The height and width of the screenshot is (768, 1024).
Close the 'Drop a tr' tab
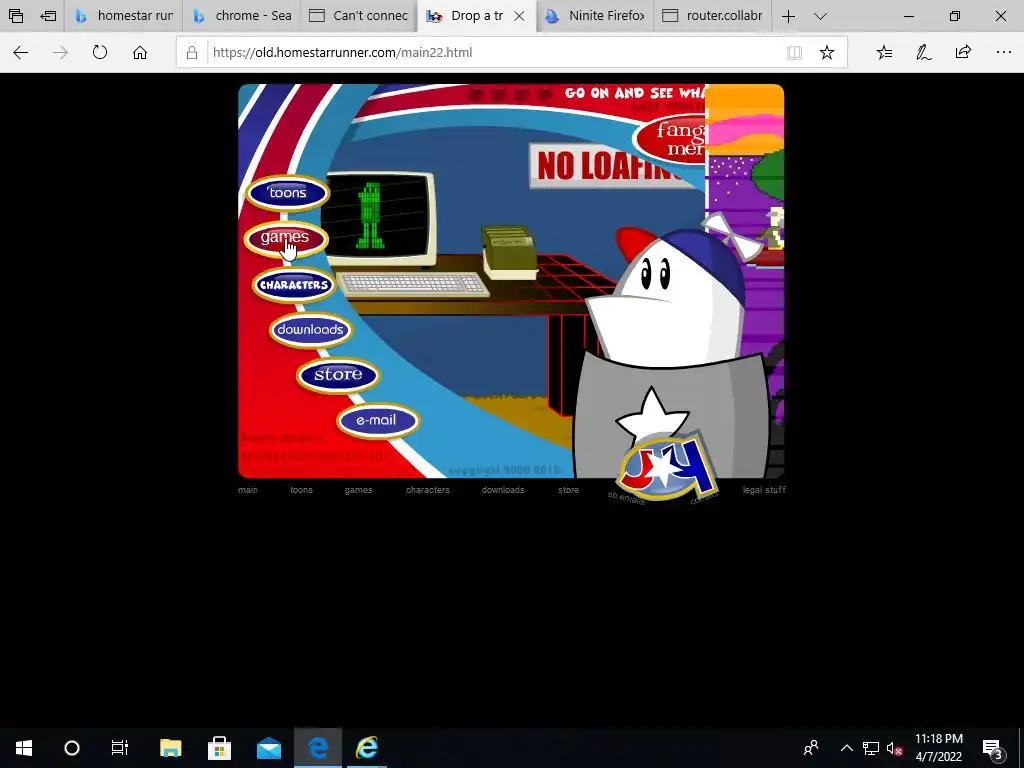click(x=519, y=16)
